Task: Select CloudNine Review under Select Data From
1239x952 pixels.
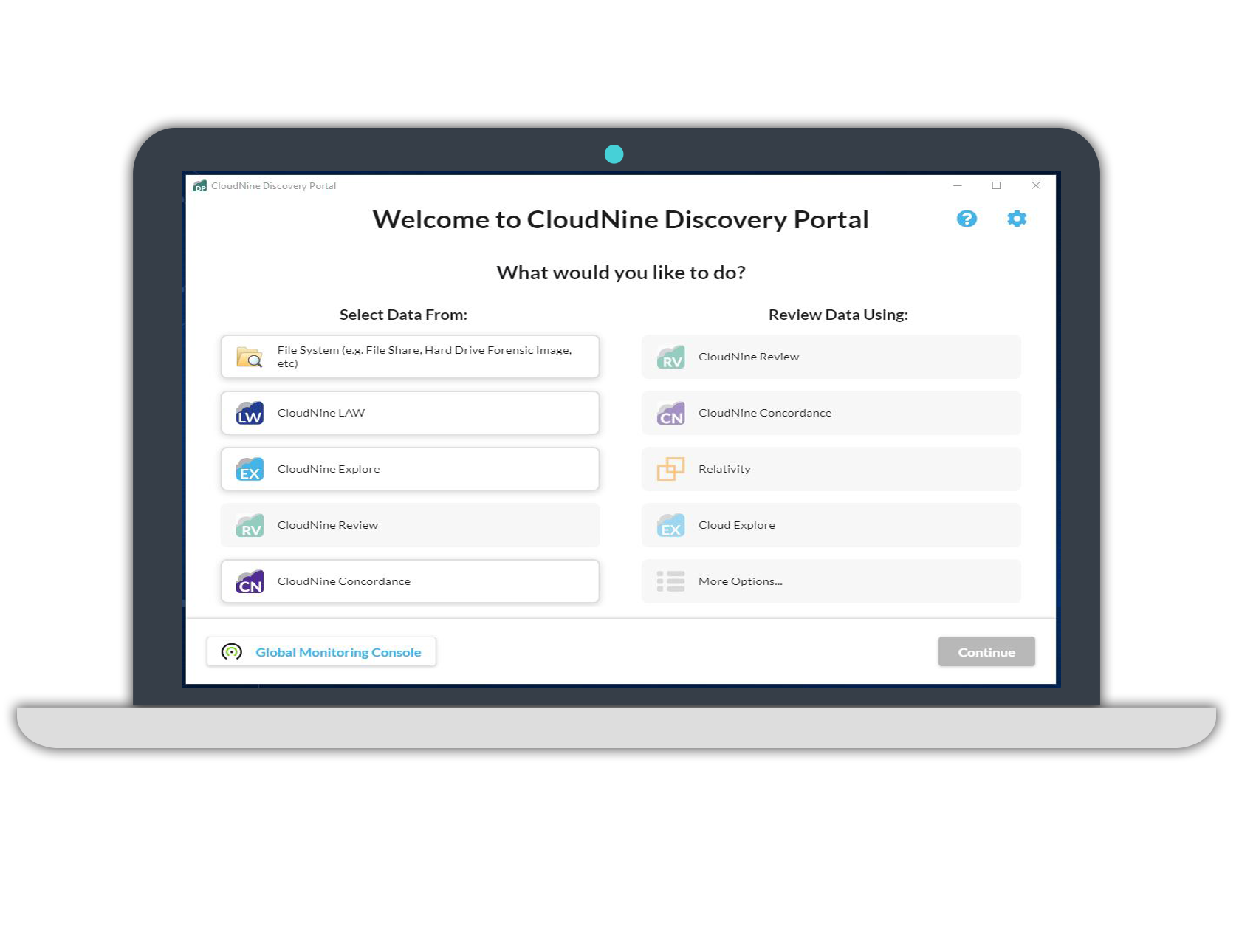Action: click(x=410, y=525)
